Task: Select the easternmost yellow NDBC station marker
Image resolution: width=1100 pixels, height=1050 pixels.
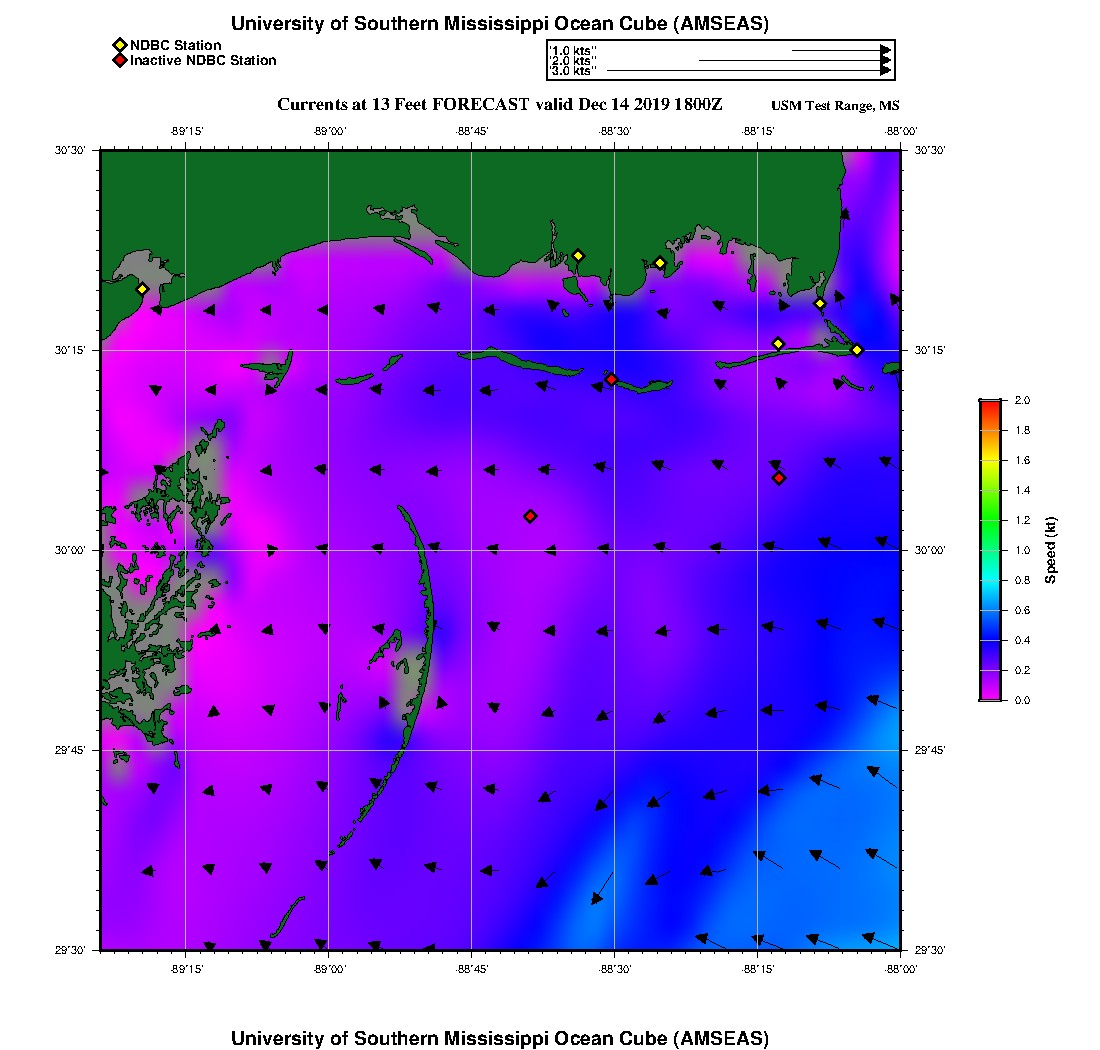Action: pyautogui.click(x=857, y=349)
